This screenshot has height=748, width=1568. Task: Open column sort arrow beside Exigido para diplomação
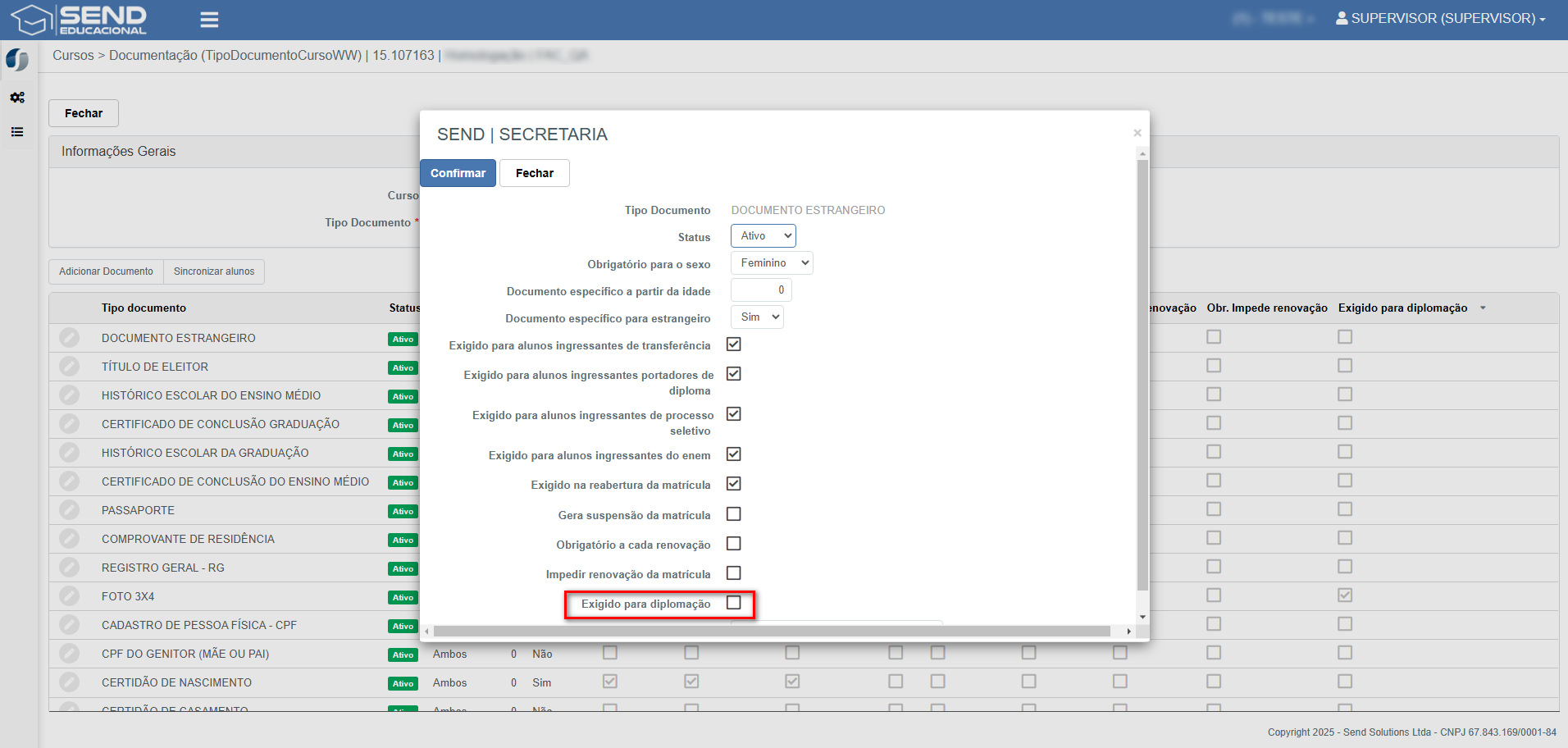point(1483,308)
